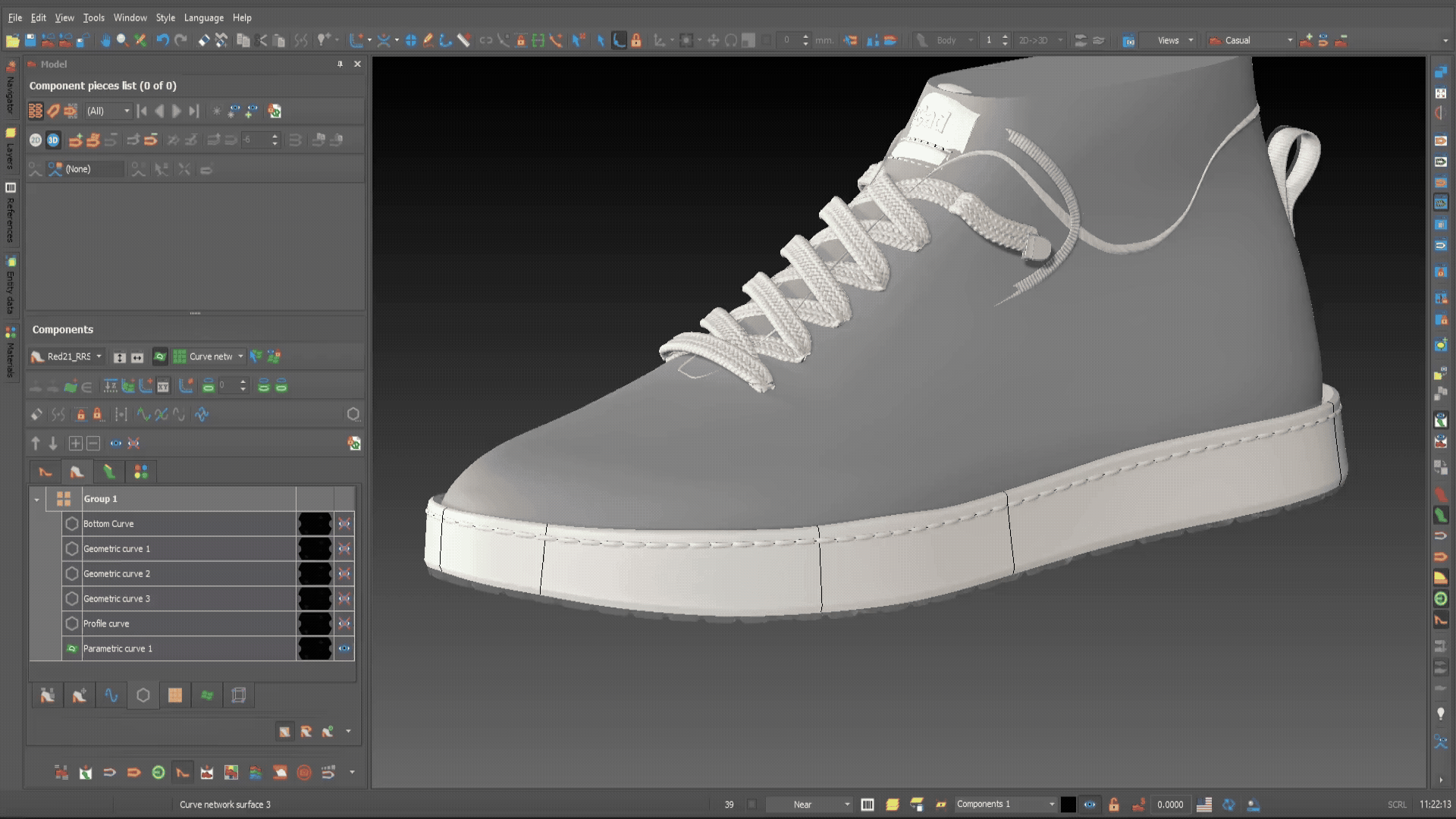Open the Language menu
Image resolution: width=1456 pixels, height=819 pixels.
tap(203, 17)
